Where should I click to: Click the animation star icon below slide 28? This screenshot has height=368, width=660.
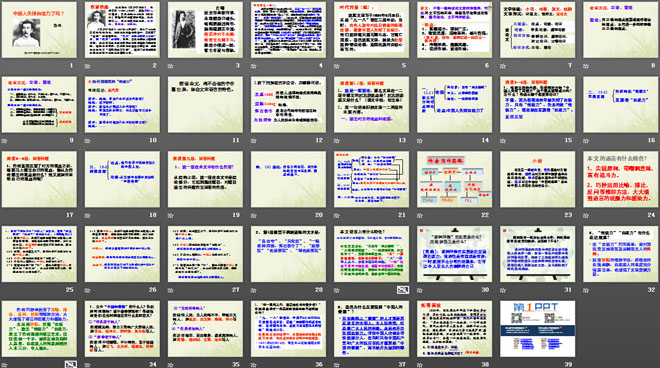coord(254,290)
